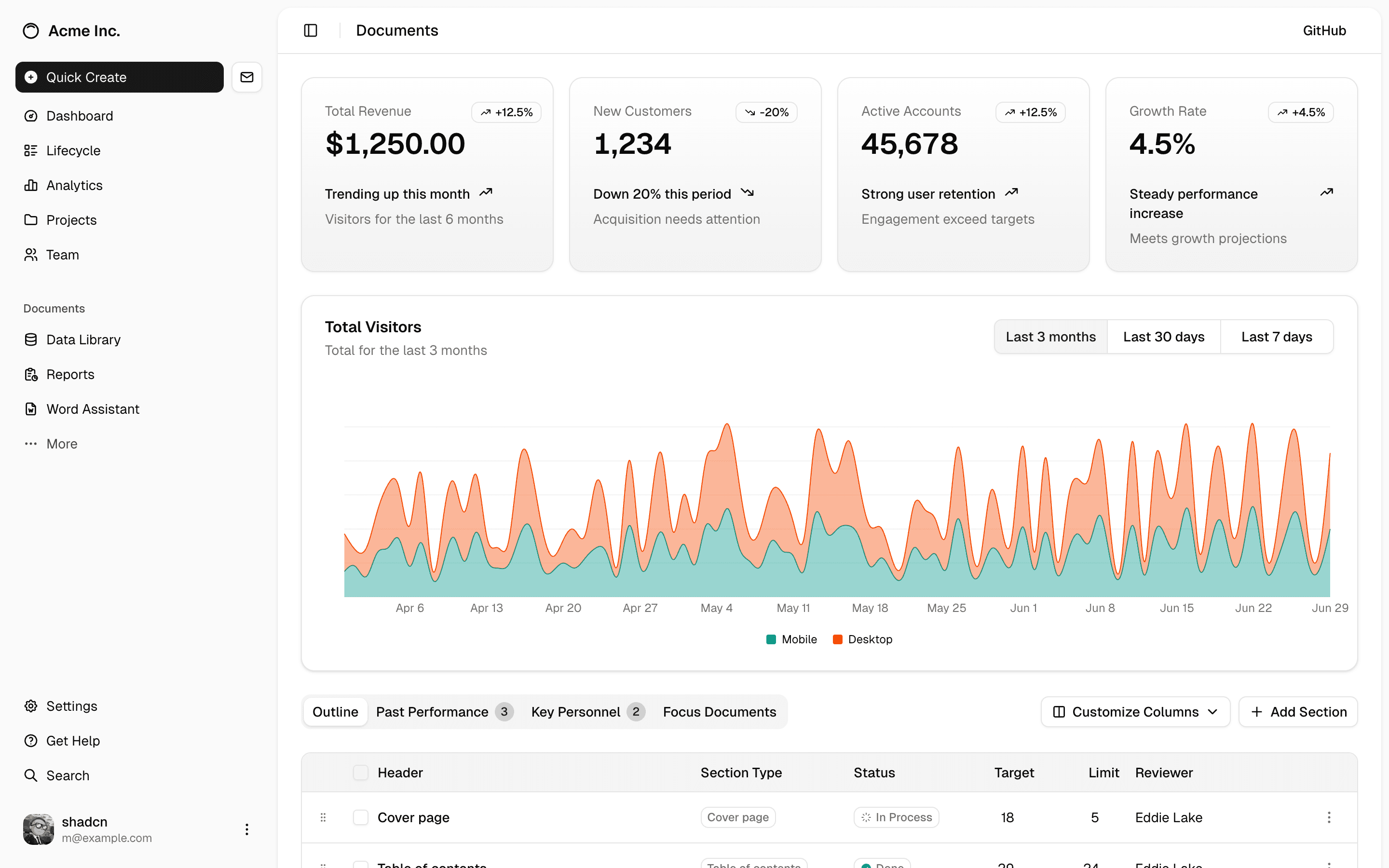Check the Cover page row checkbox
The width and height of the screenshot is (1389, 868).
[x=361, y=817]
